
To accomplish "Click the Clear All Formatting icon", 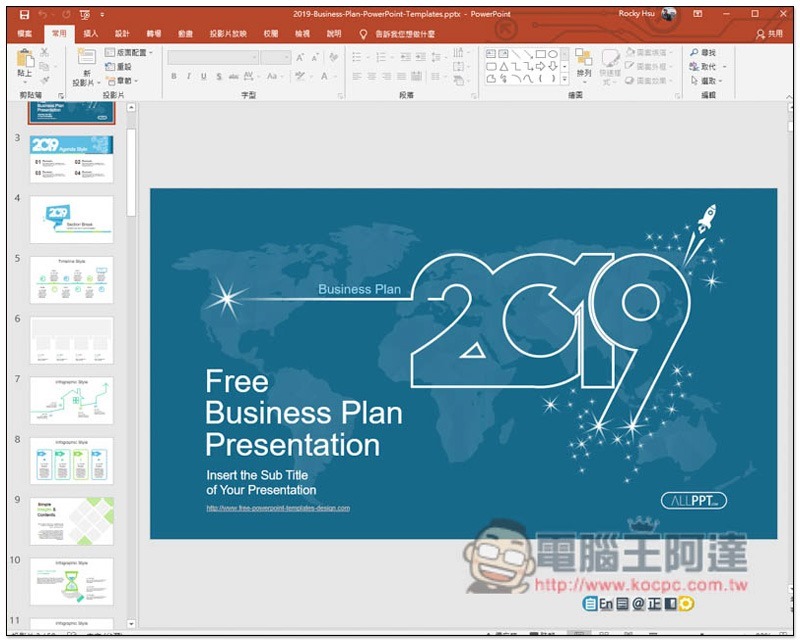I will 334,57.
